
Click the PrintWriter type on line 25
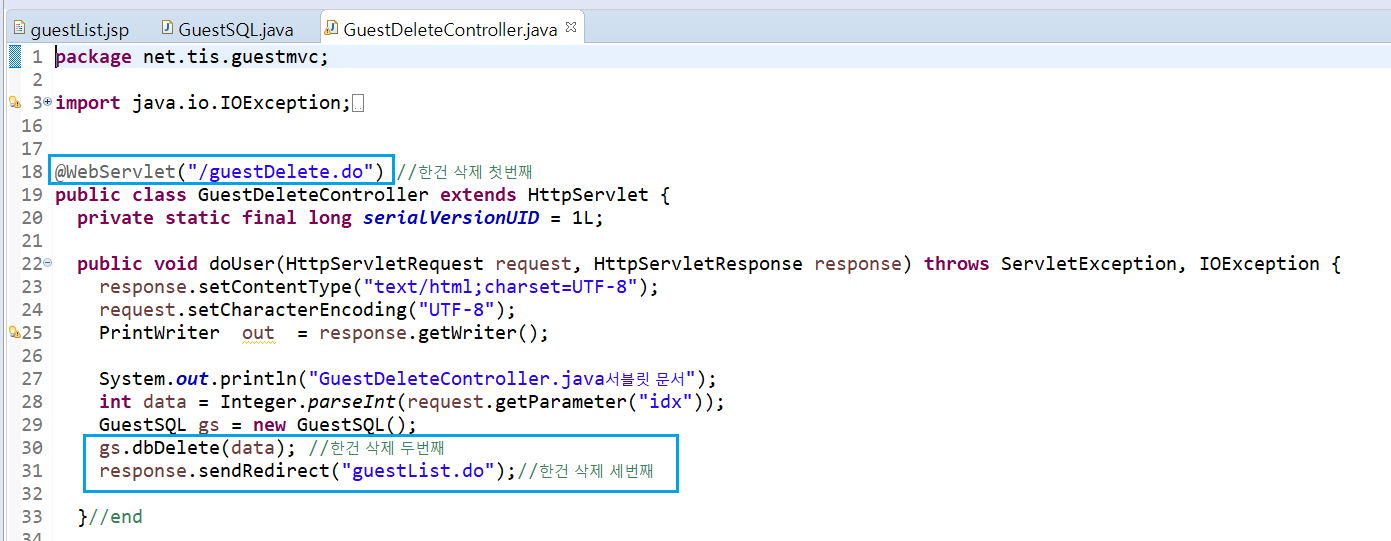click(159, 333)
